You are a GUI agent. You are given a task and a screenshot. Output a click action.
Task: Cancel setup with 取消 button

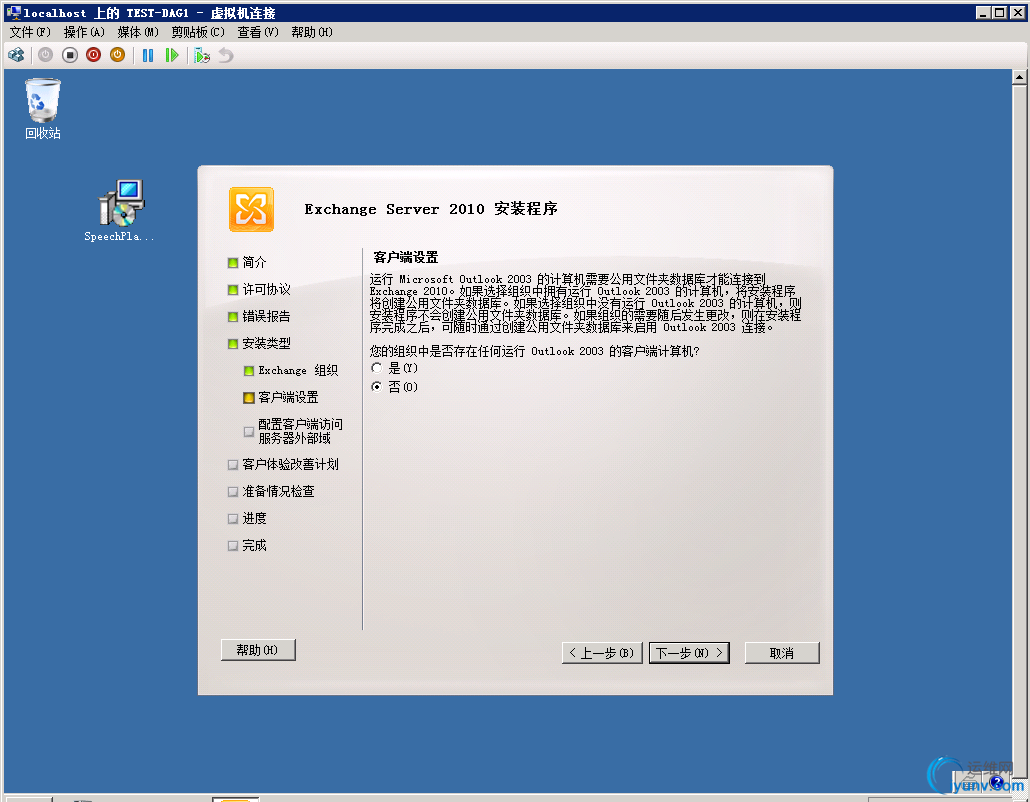coord(782,653)
